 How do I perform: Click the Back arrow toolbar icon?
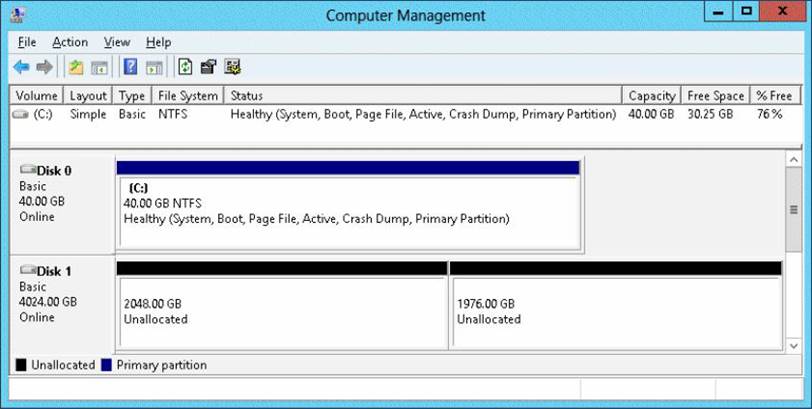[x=21, y=68]
